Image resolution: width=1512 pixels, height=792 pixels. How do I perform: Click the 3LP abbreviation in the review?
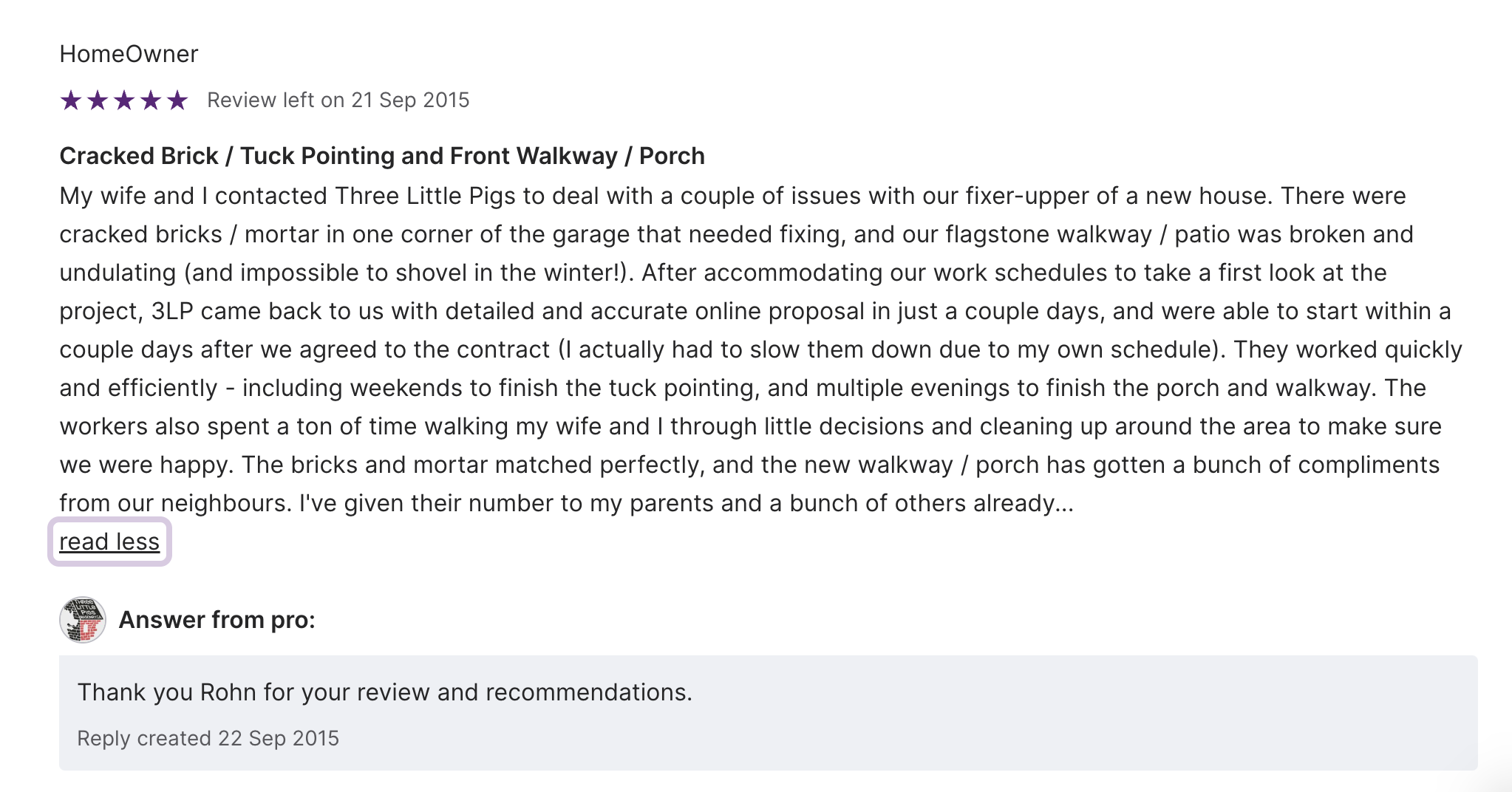[172, 311]
